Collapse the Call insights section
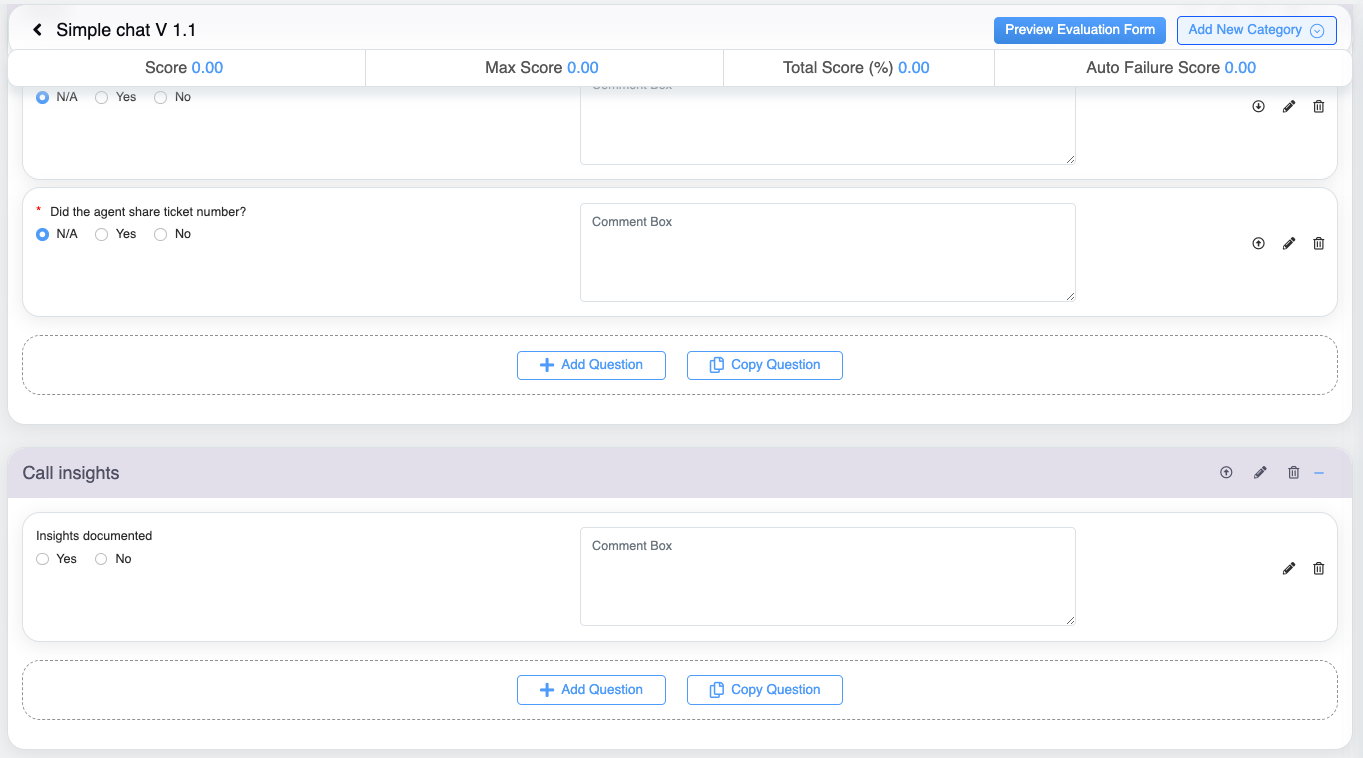This screenshot has width=1363, height=758. tap(1319, 473)
